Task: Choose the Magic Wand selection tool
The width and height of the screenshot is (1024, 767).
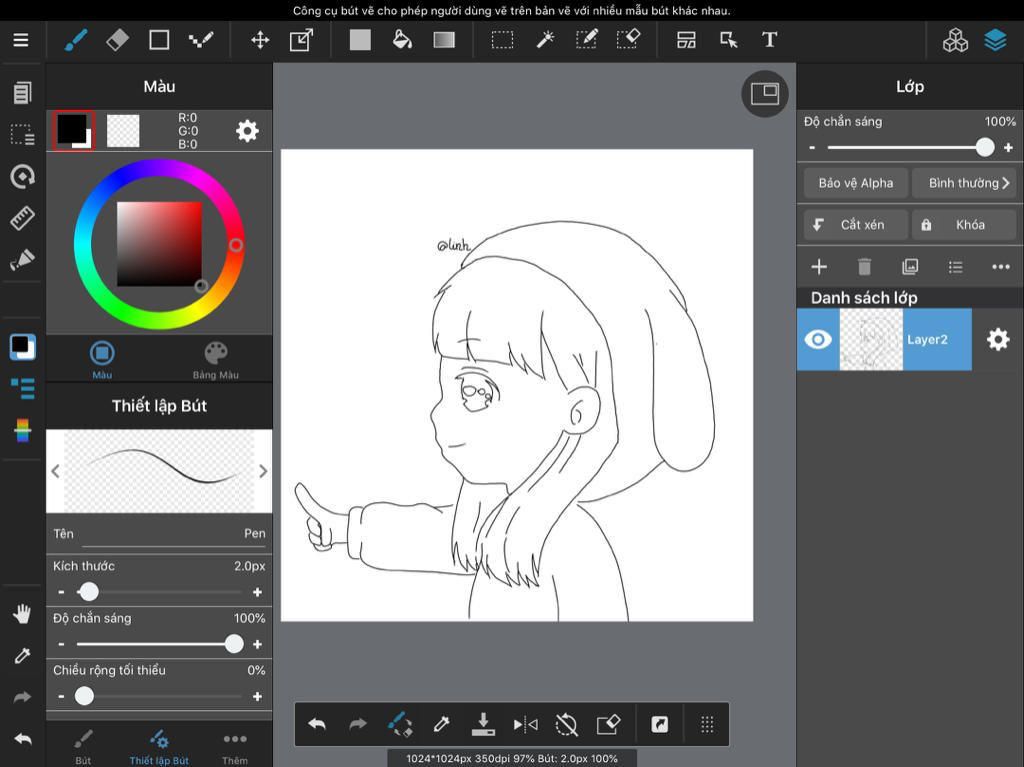Action: (545, 40)
